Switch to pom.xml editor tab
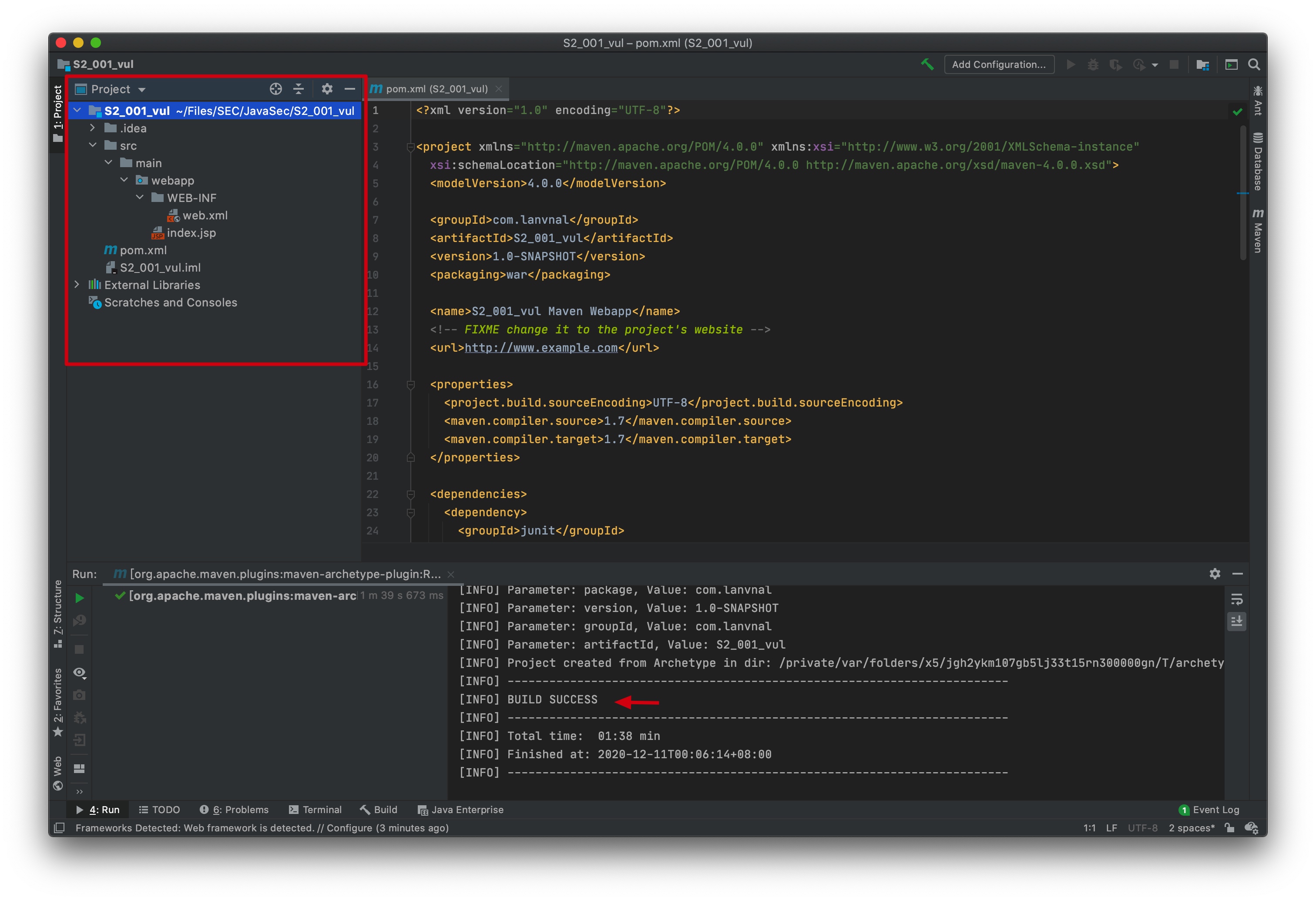Viewport: 1316px width, 901px height. [436, 89]
